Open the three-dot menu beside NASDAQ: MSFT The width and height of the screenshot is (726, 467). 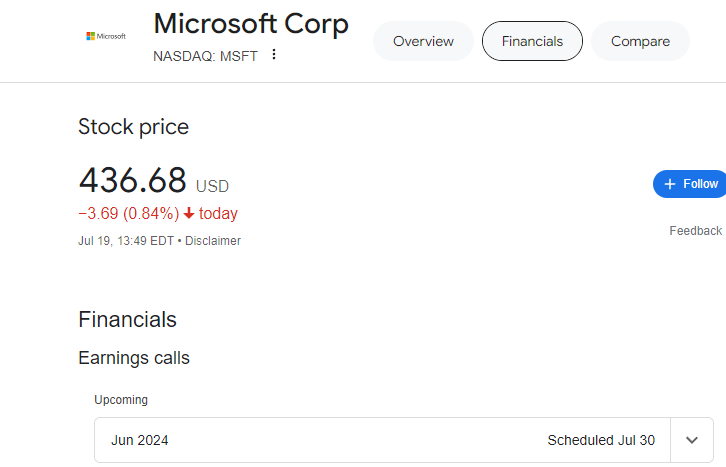point(274,55)
